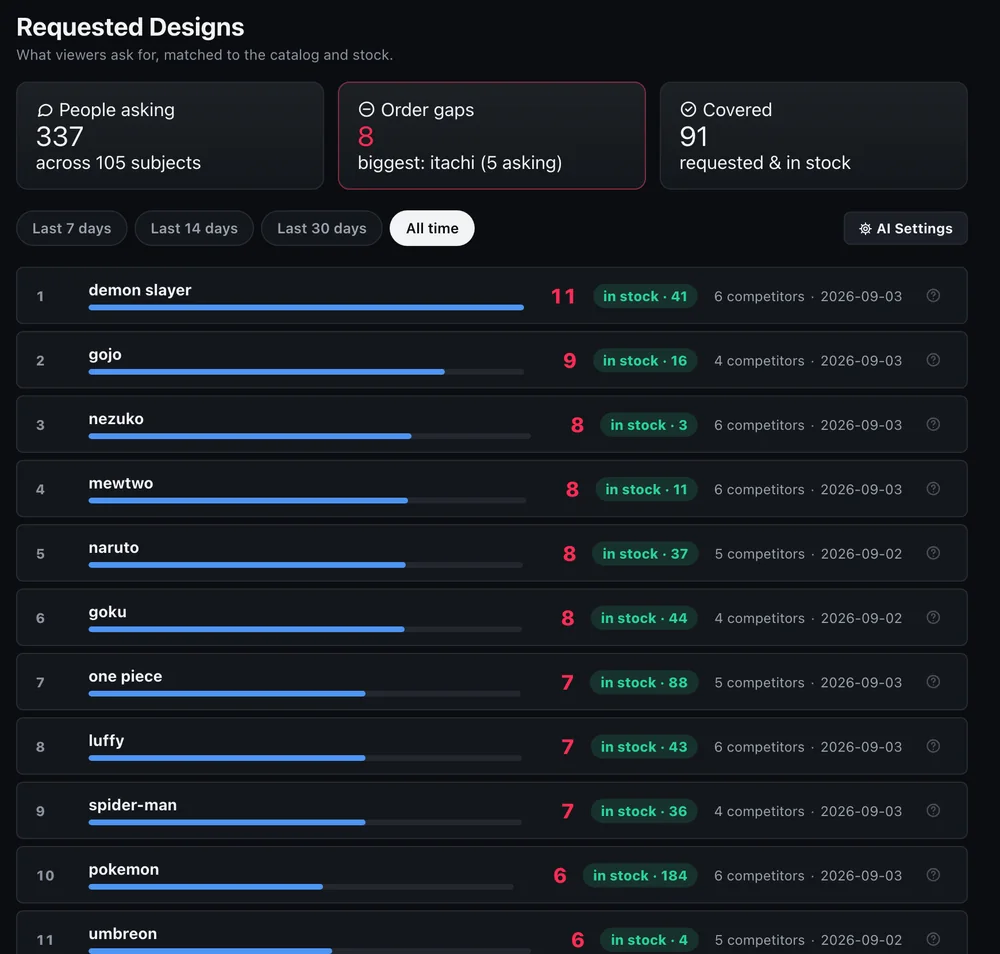Click '5 competitors' in the naruto row

(x=760, y=554)
